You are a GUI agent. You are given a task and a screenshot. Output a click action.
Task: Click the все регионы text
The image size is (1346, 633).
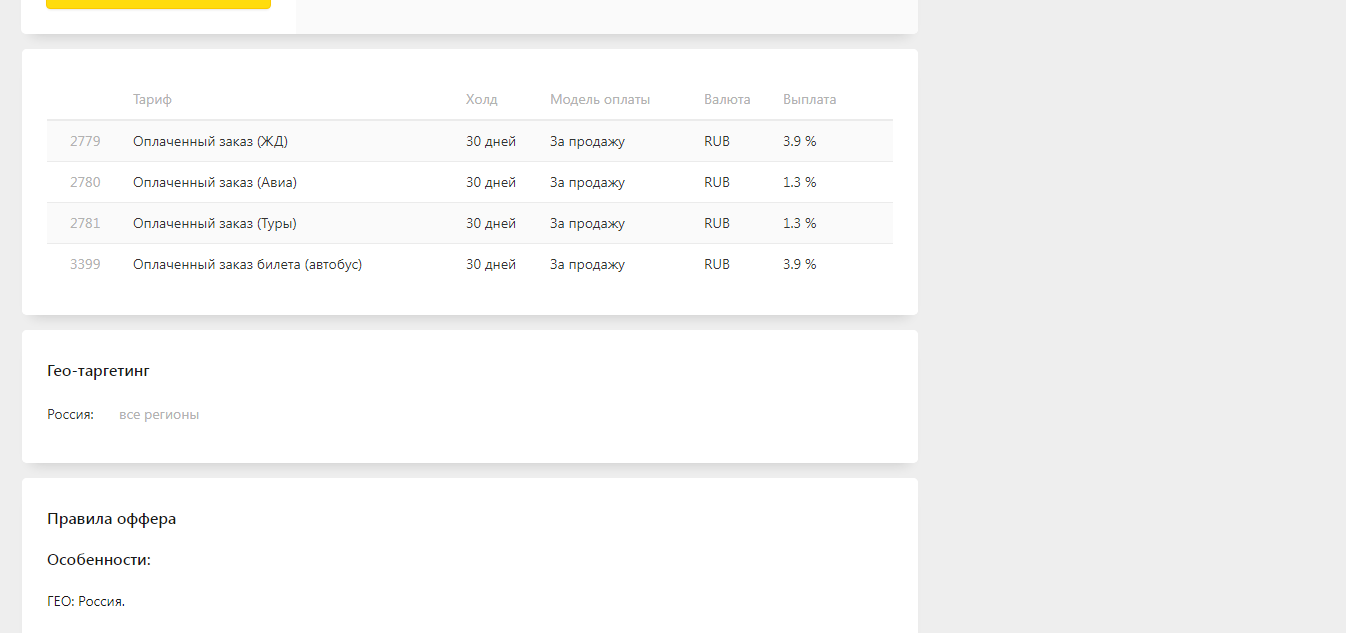pyautogui.click(x=159, y=415)
